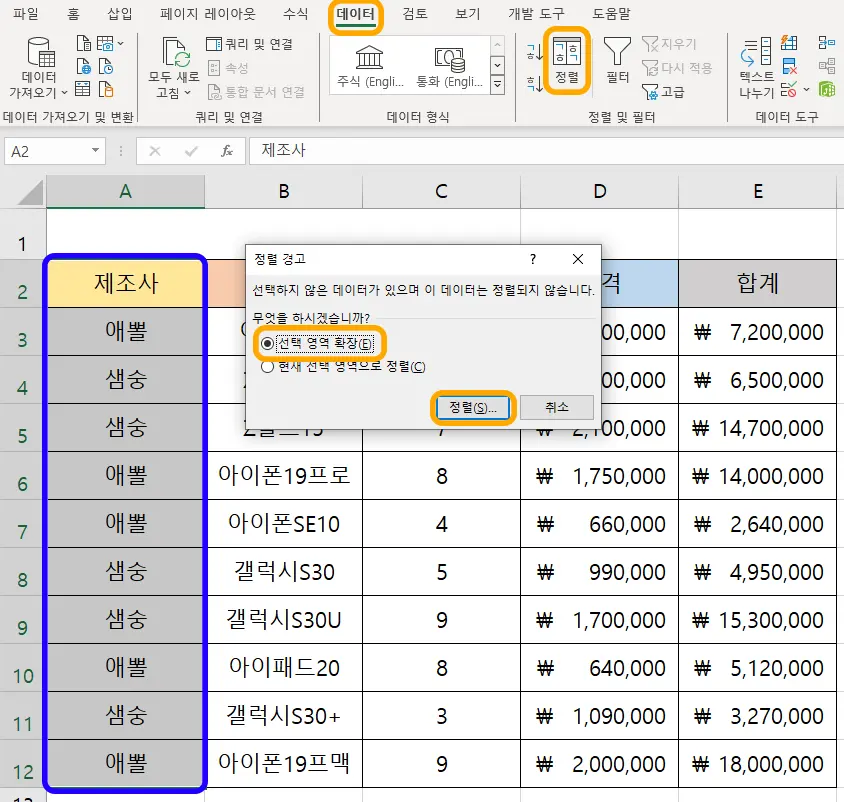Open Existing Connections cylinder-page icon
844x802 pixels.
tap(106, 89)
